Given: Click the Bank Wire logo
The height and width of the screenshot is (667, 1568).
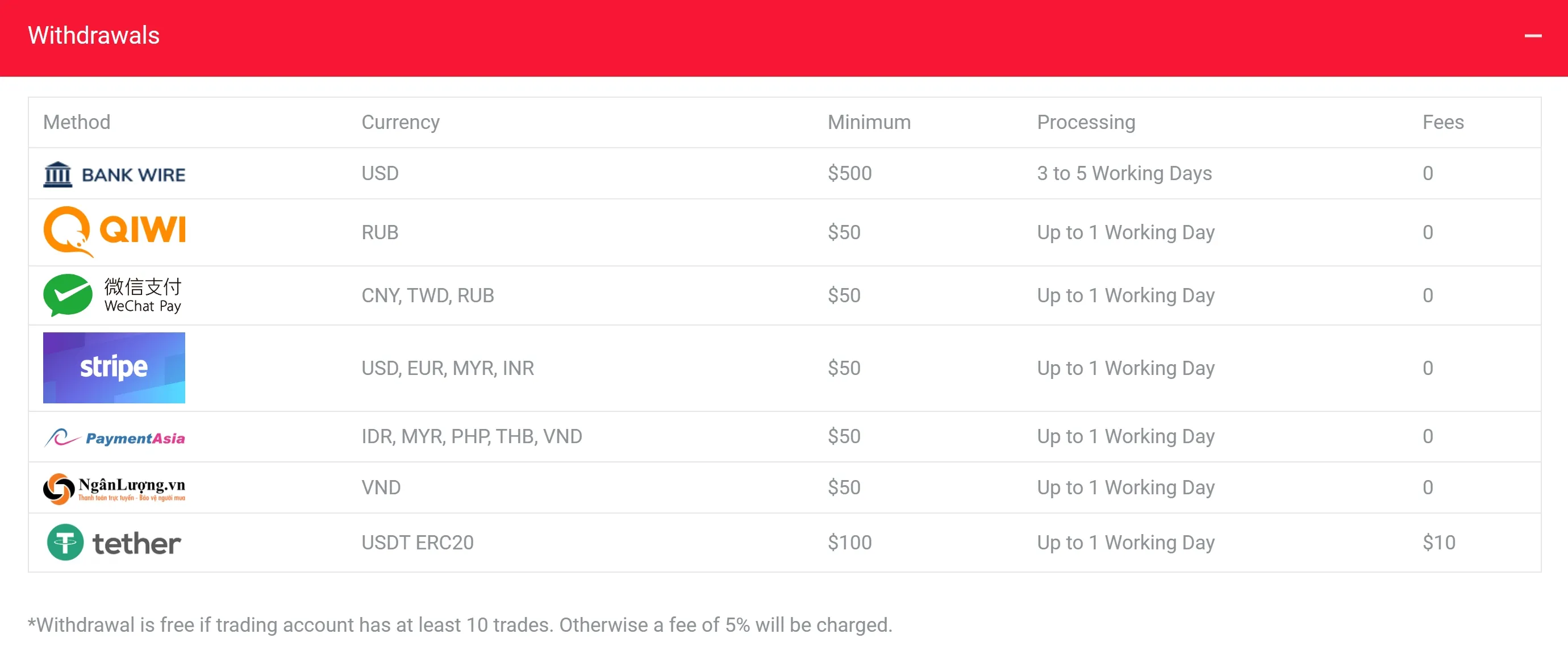Looking at the screenshot, I should [x=114, y=174].
